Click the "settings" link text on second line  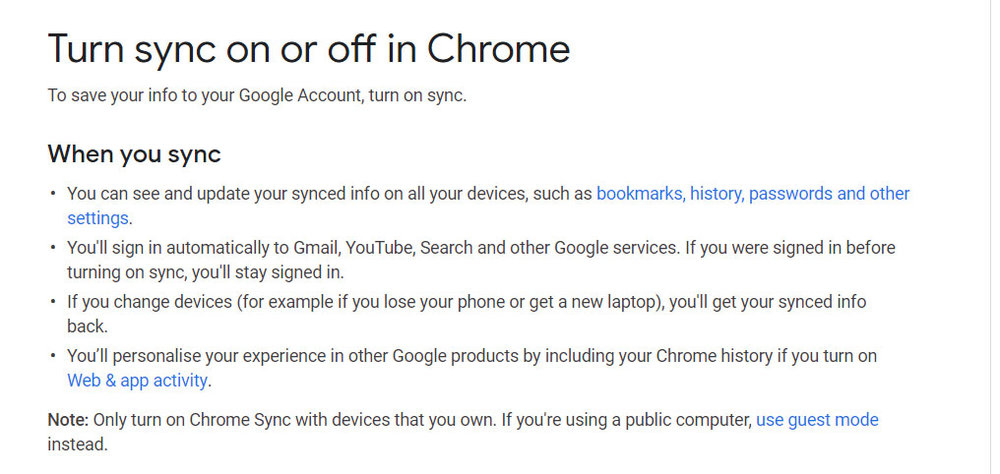(98, 218)
